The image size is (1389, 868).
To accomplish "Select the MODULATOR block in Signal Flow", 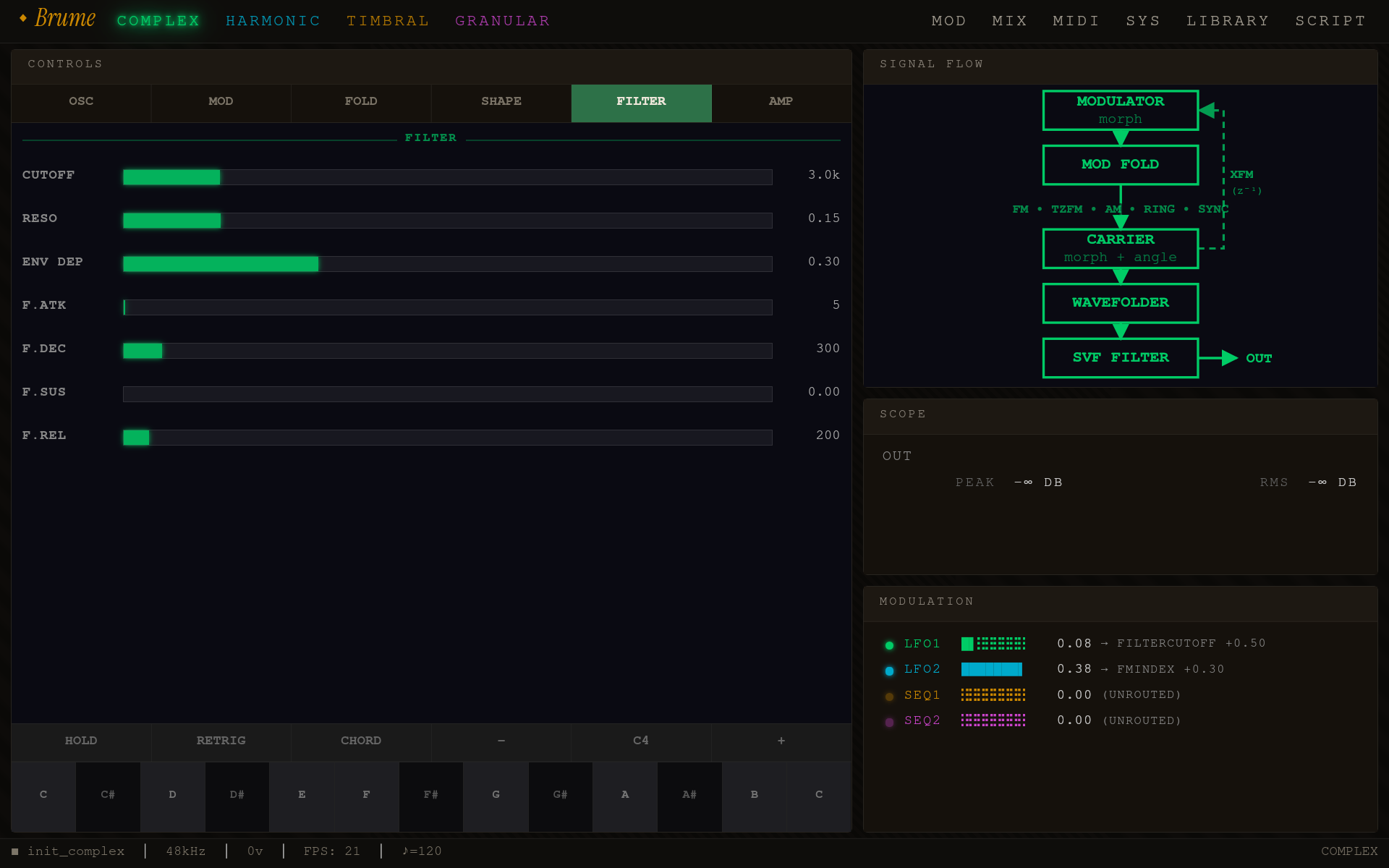I will tap(1121, 110).
